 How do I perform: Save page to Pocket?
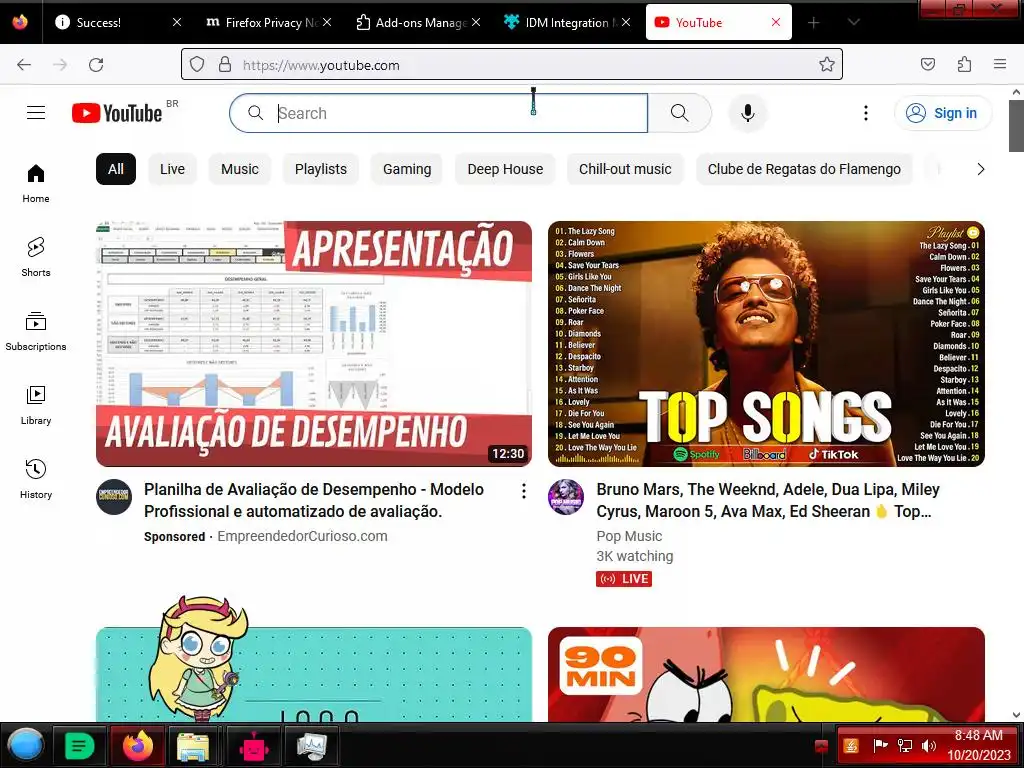point(927,65)
